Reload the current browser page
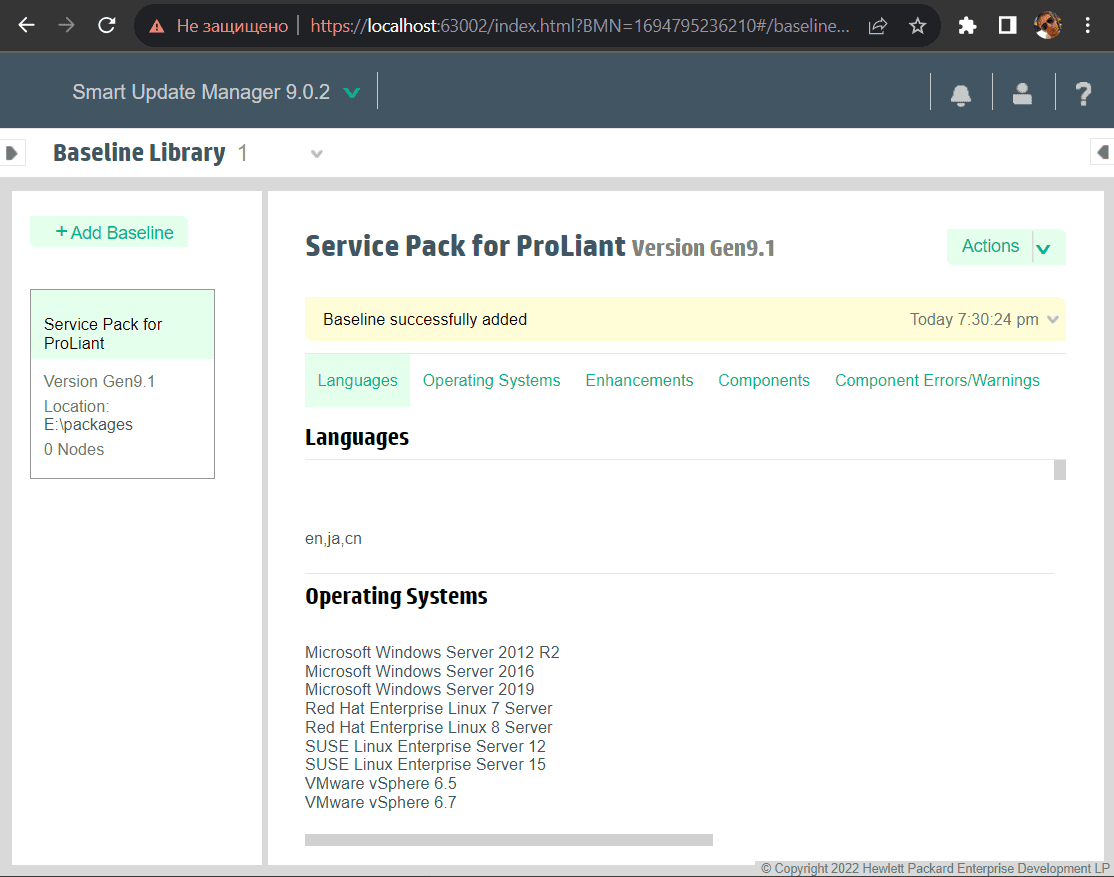 coord(107,26)
